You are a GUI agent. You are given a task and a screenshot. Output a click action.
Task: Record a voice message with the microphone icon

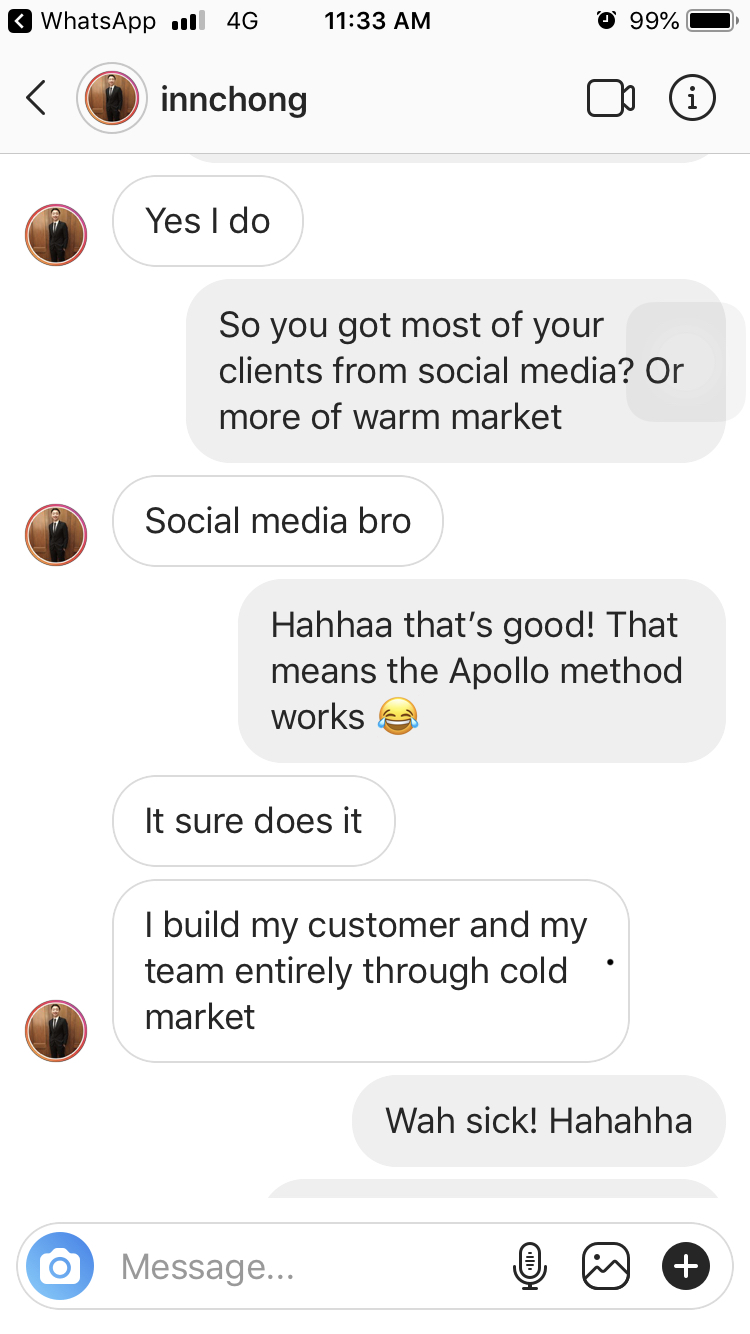tap(530, 1266)
